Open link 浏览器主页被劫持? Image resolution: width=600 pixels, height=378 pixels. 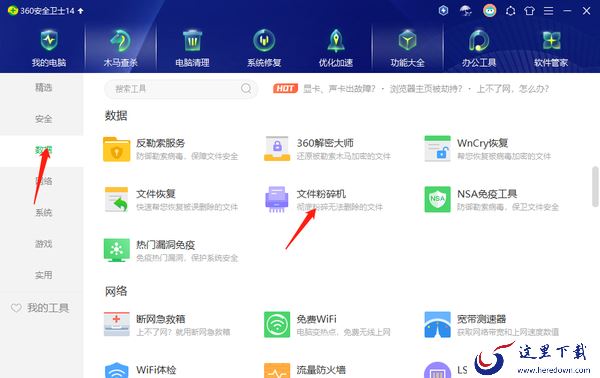tap(426, 89)
